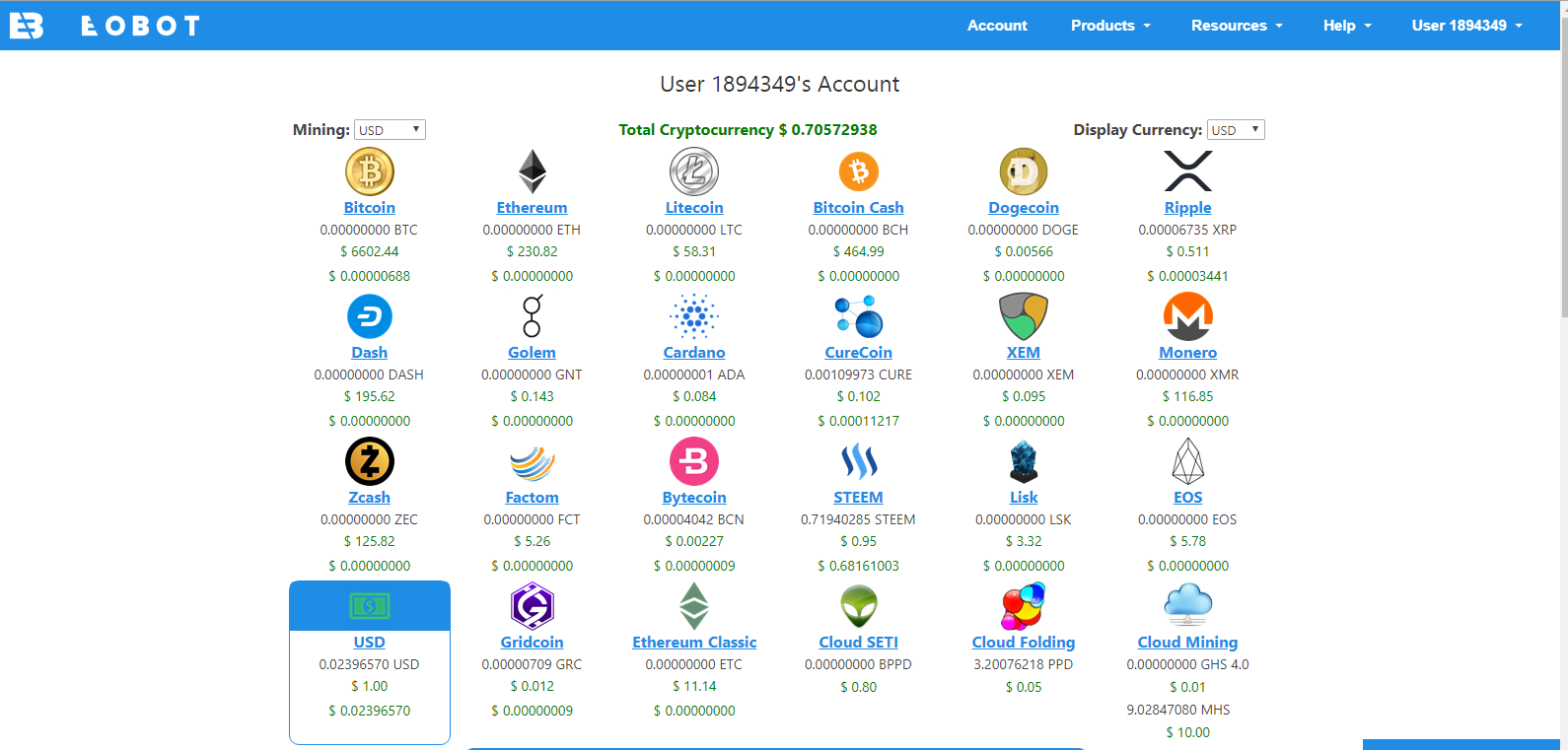Select the Zcash link

(370, 498)
